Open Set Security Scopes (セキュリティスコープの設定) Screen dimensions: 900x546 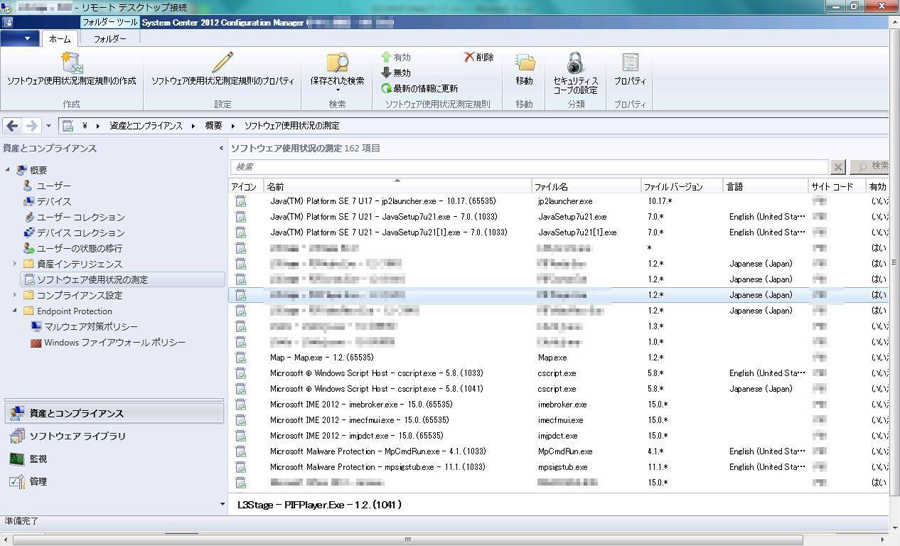pyautogui.click(x=575, y=72)
